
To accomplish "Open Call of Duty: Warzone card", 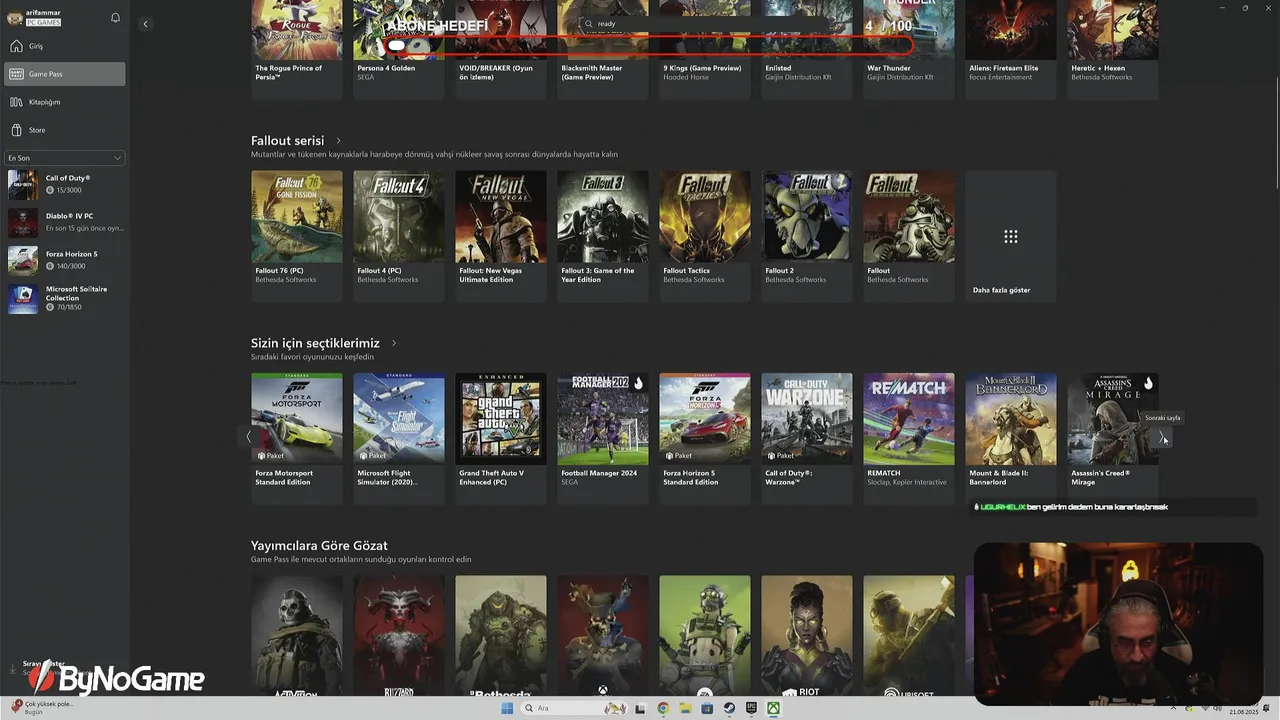I will tap(806, 438).
